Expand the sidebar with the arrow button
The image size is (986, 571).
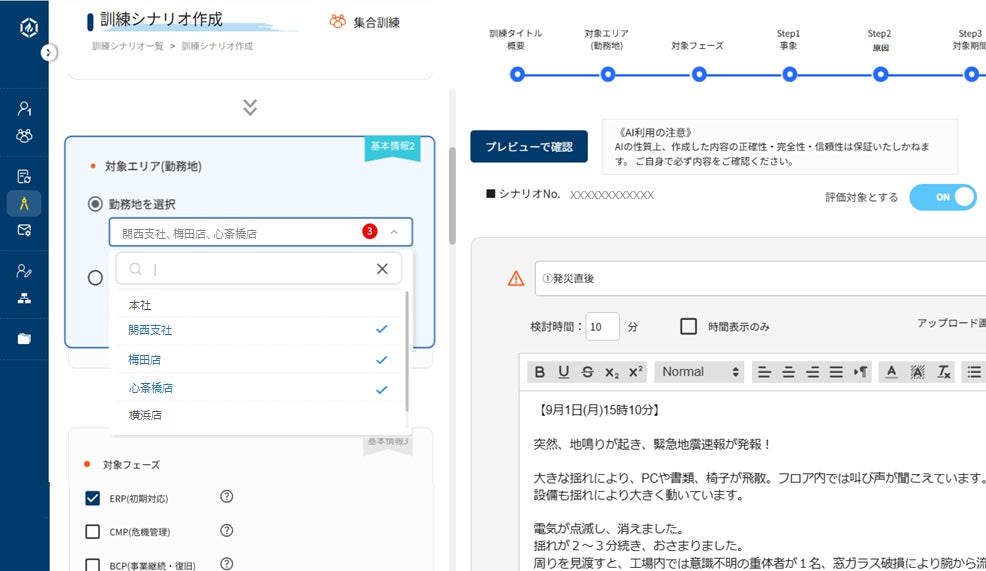pyautogui.click(x=49, y=53)
